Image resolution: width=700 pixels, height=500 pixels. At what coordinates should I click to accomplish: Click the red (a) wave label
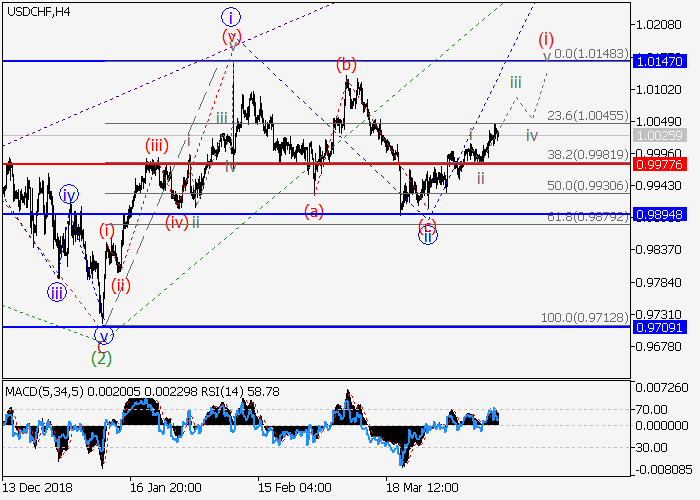314,210
